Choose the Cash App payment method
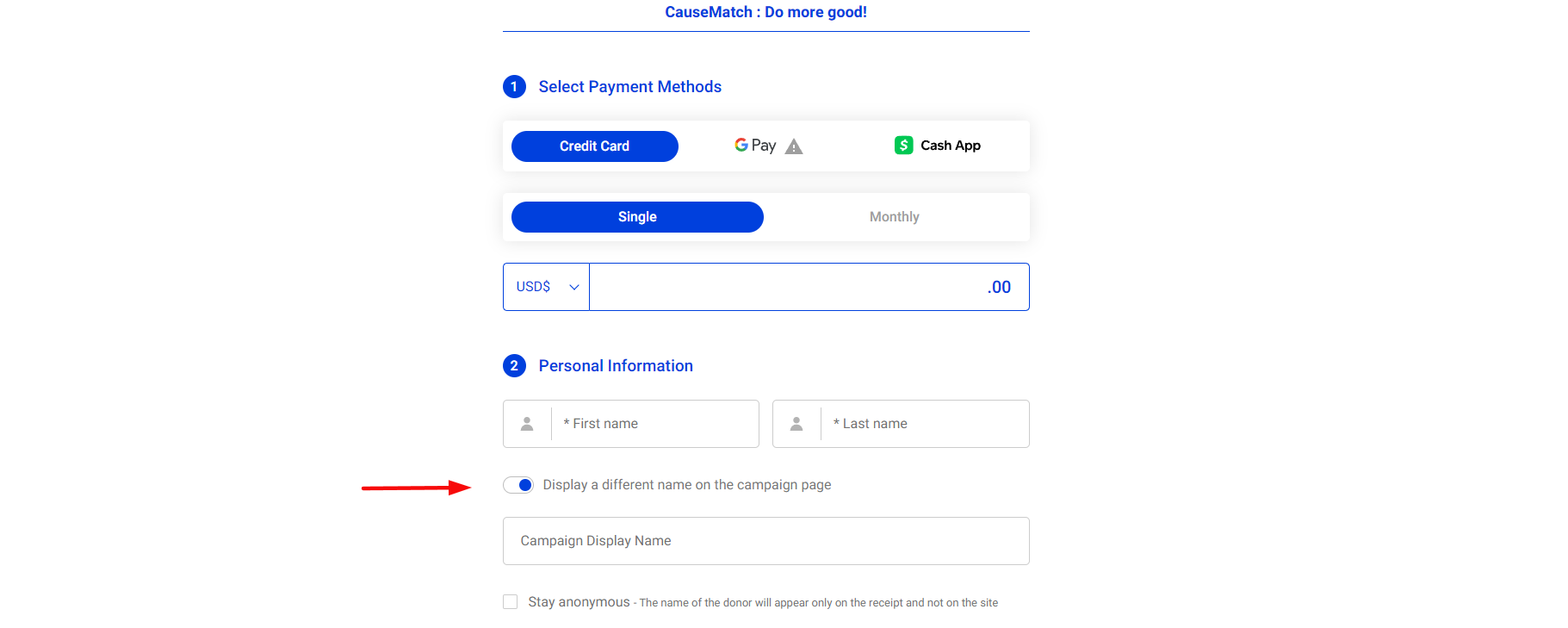Screen dimensions: 1568x628 pos(938,146)
